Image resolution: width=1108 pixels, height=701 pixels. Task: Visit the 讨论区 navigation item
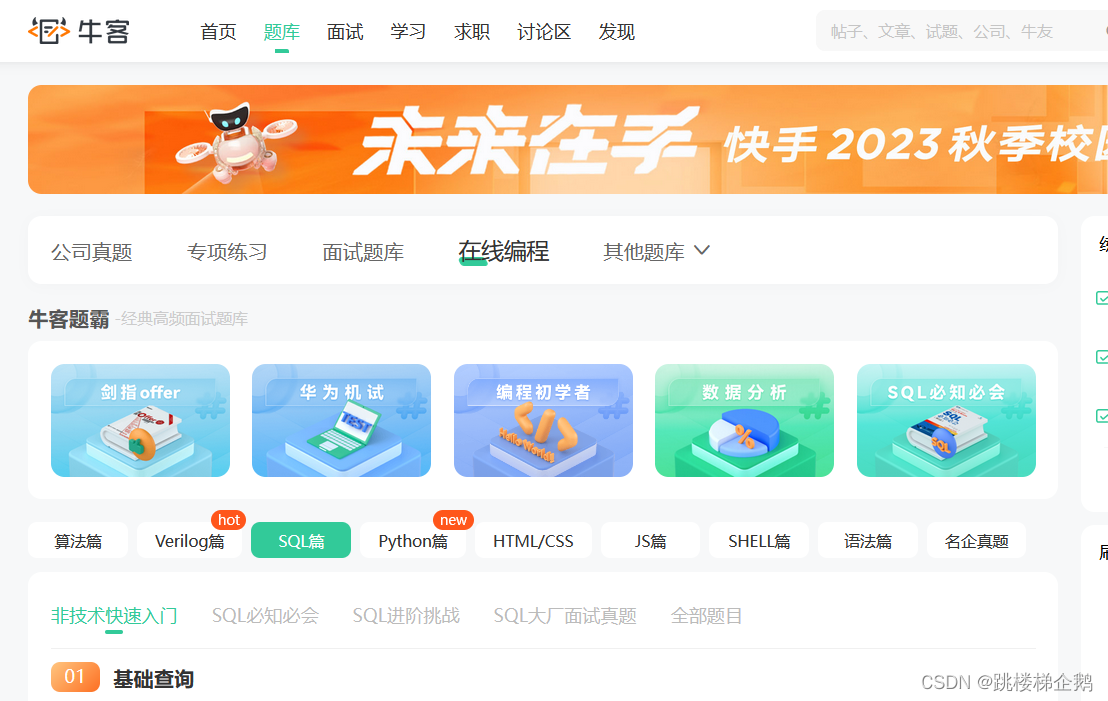[544, 32]
